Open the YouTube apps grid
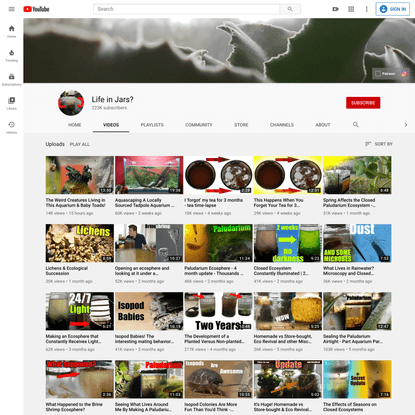The width and height of the screenshot is (415, 415). [351, 9]
